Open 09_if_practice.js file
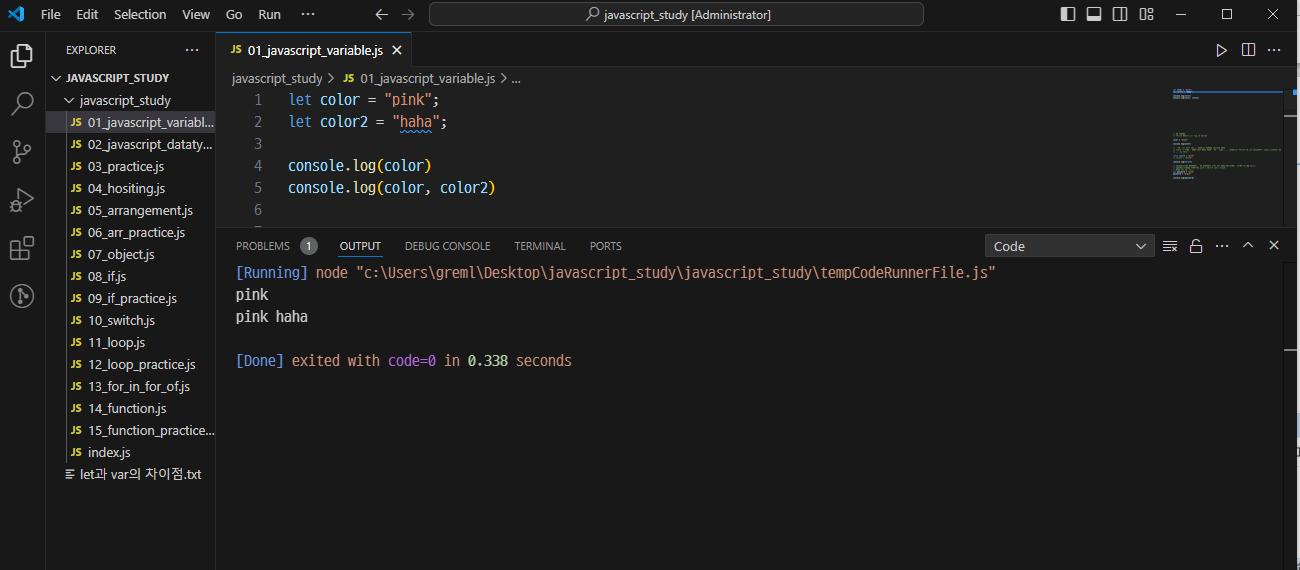1300x570 pixels. pos(131,298)
